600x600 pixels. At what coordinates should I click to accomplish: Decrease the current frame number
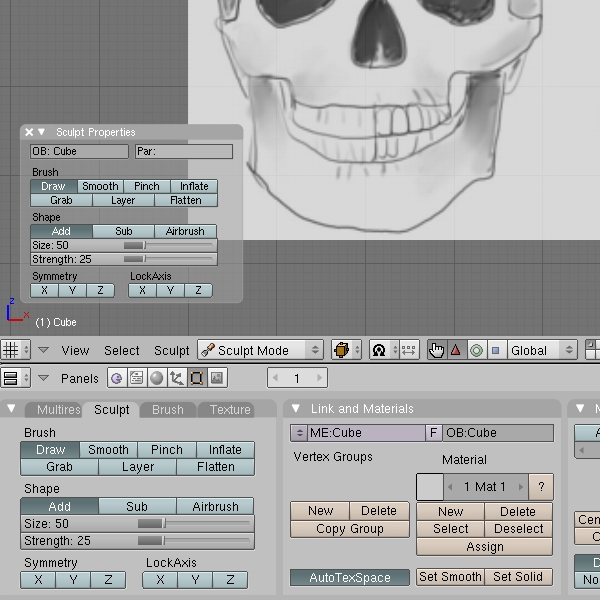[275, 378]
